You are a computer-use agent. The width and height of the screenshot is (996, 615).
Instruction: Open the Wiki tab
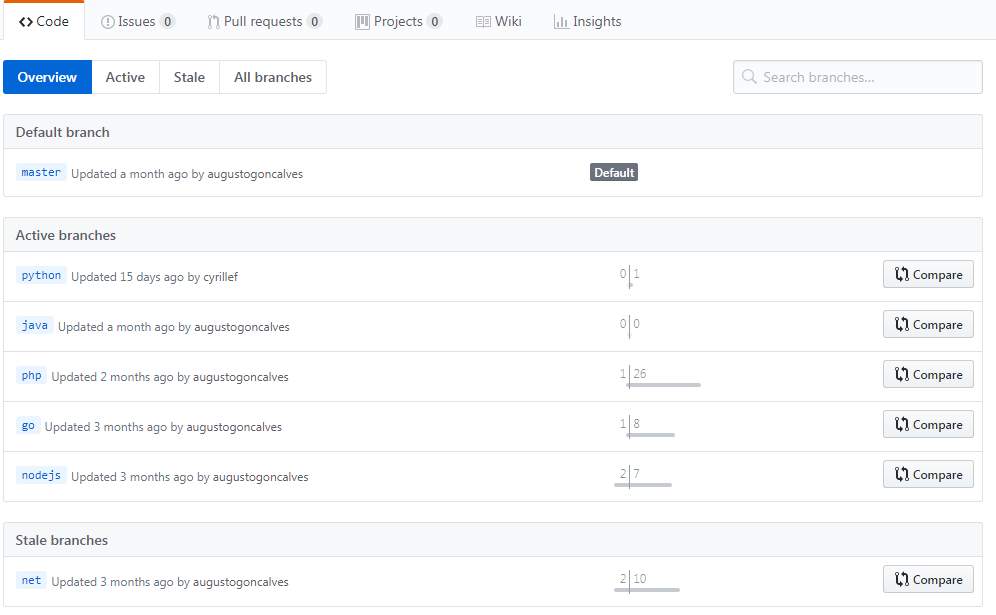pos(499,21)
